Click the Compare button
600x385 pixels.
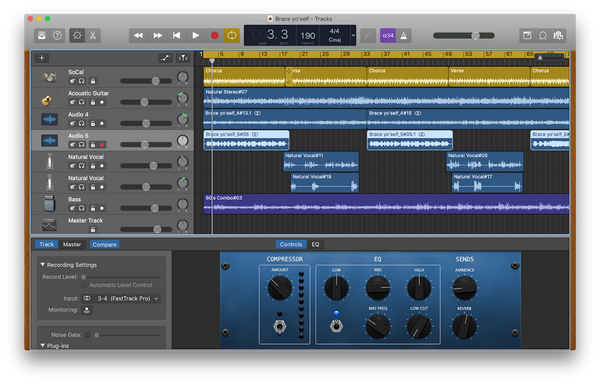(104, 245)
